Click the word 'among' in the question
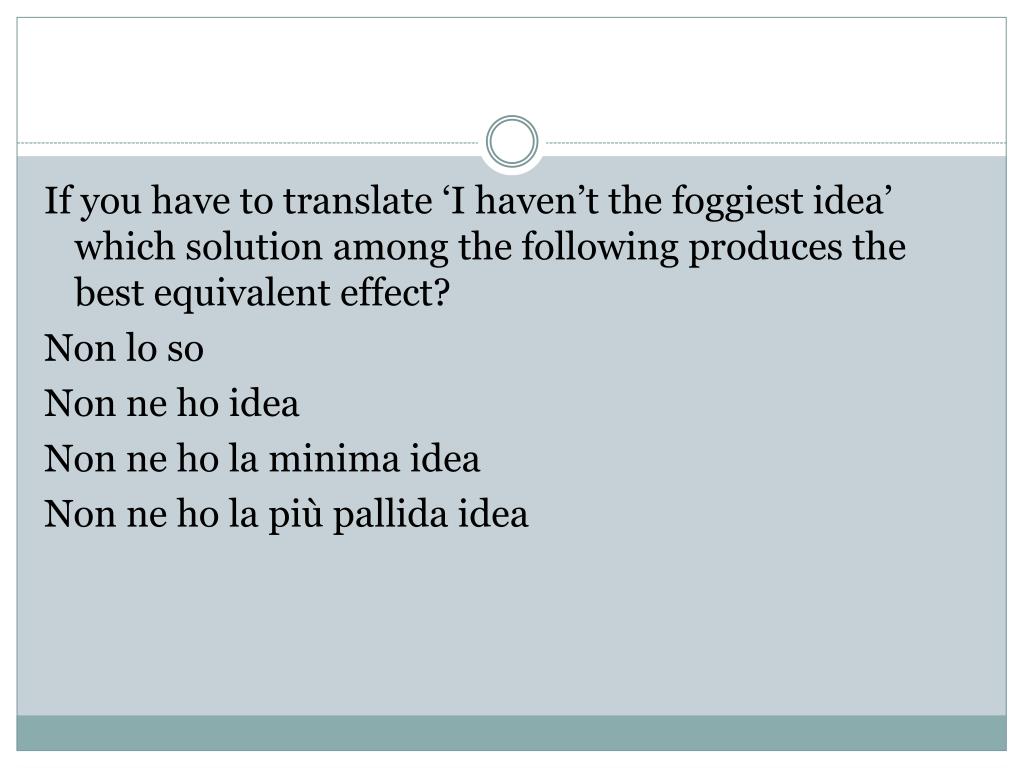 391,249
